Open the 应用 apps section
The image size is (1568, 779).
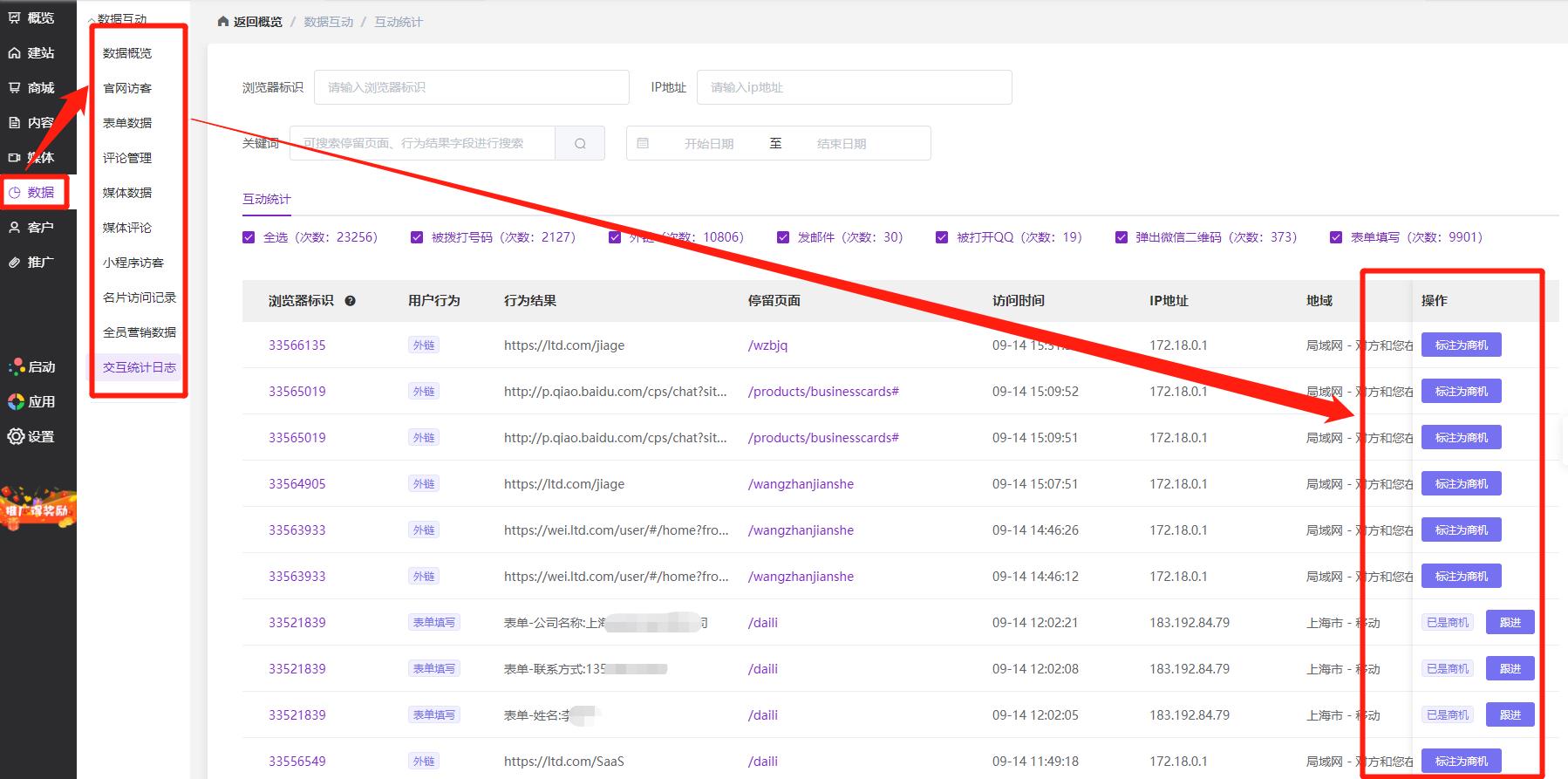pos(31,402)
